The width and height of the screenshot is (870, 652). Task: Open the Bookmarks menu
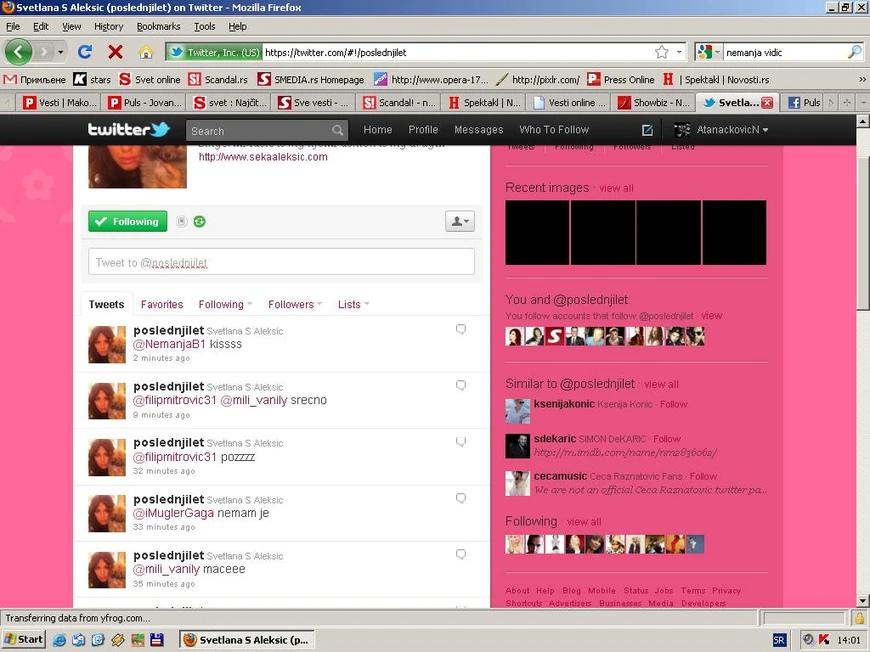pyautogui.click(x=160, y=26)
